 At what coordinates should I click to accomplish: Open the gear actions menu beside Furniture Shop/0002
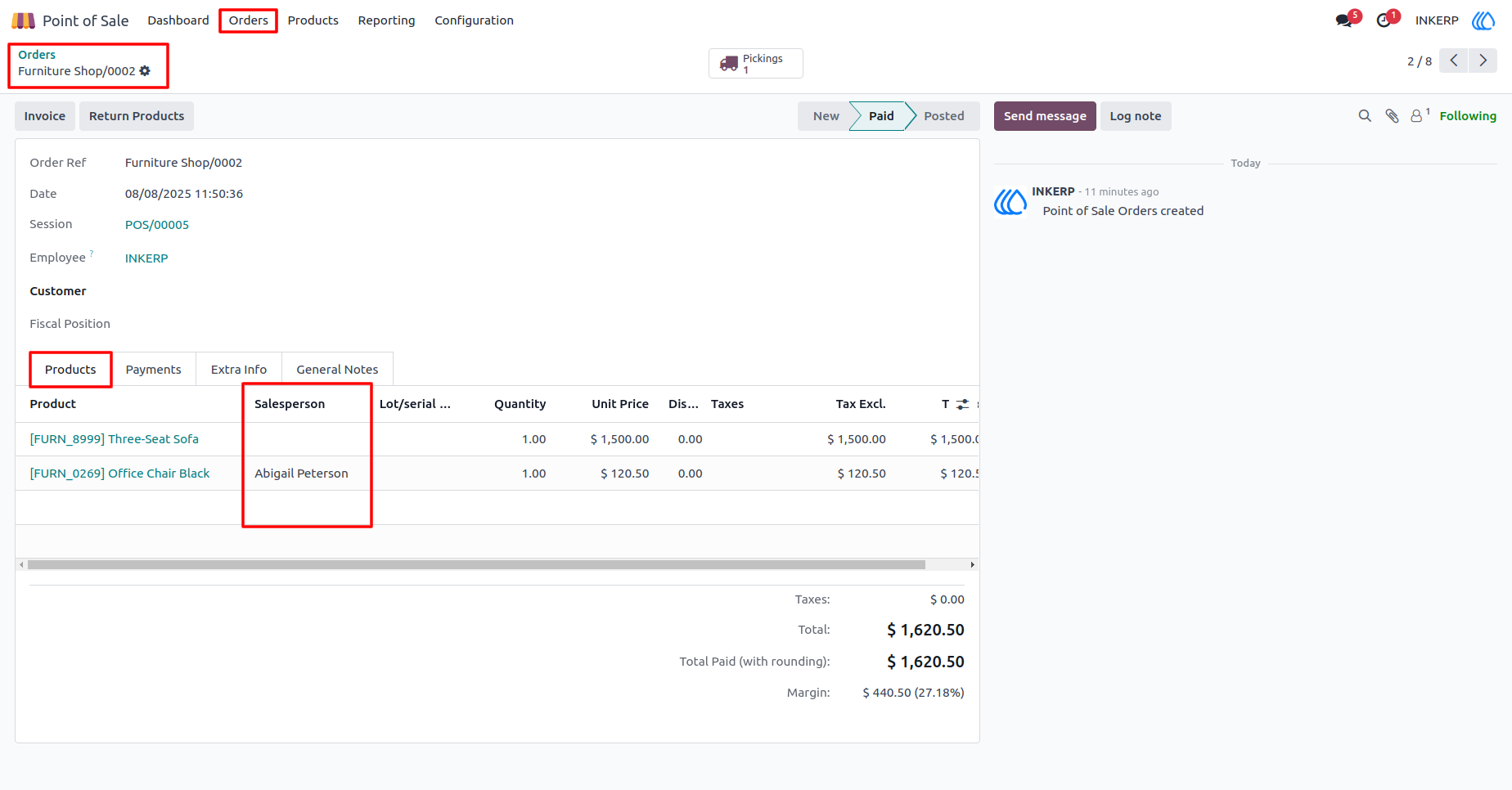pos(145,71)
